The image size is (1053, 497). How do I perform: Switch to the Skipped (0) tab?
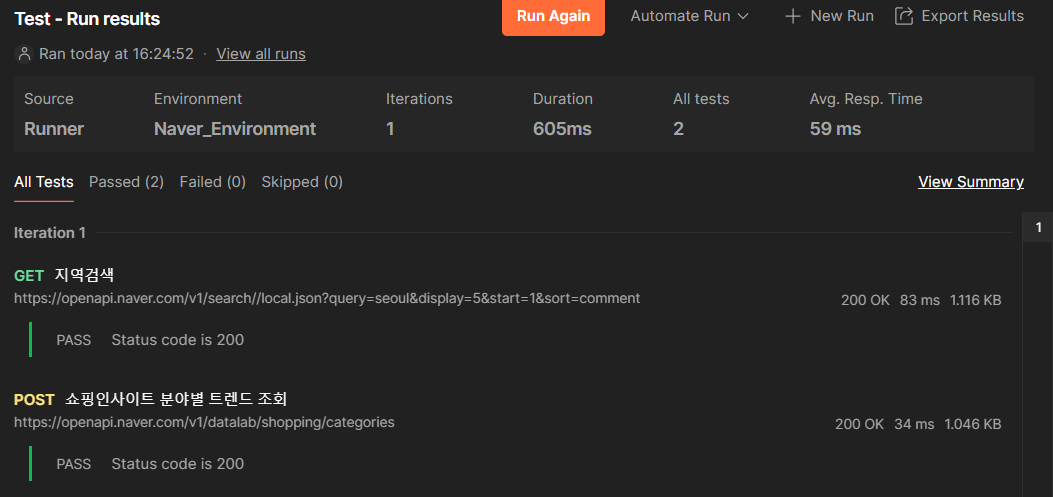point(302,182)
